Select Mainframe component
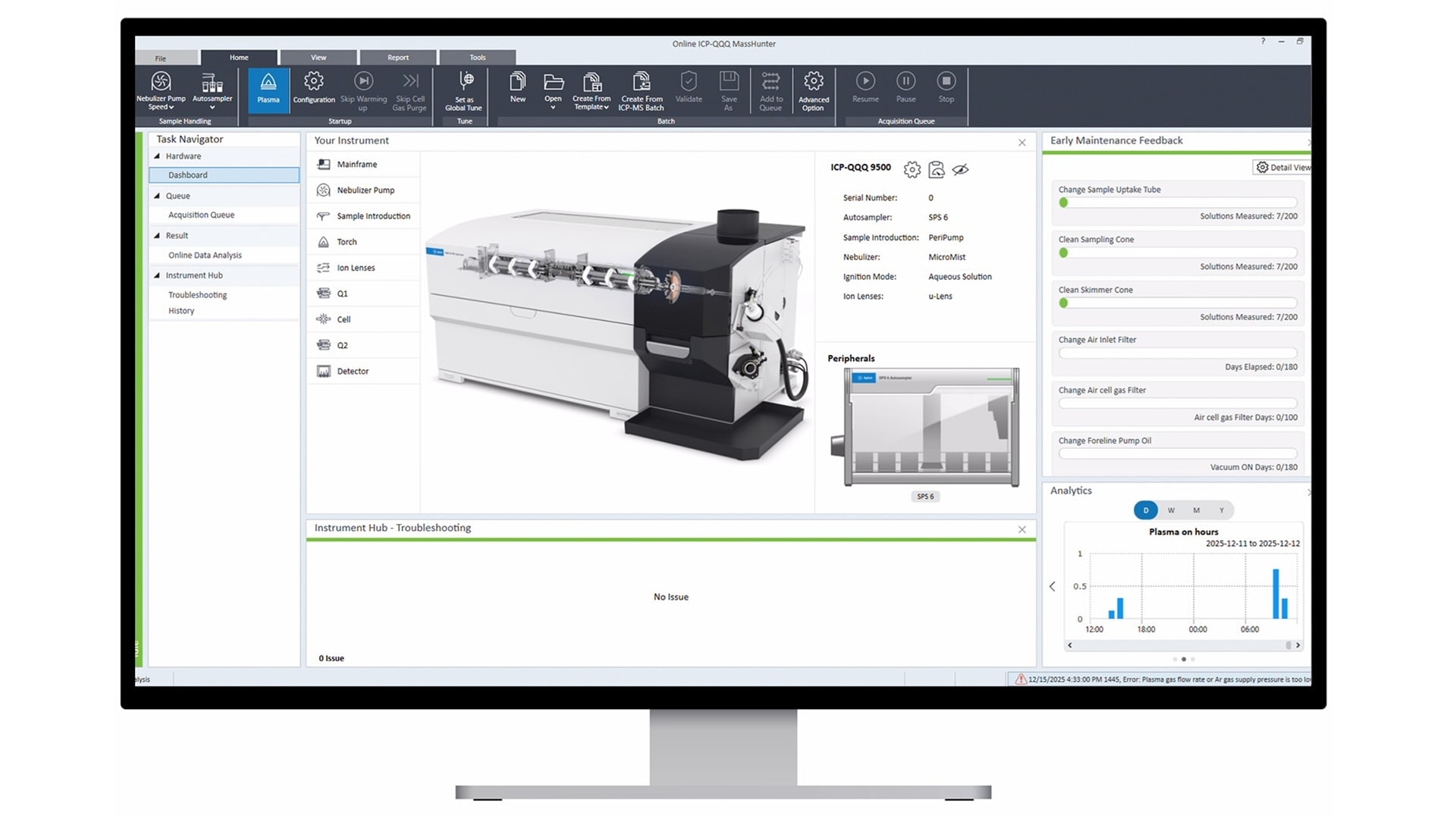Viewport: 1456px width, 819px height. [x=363, y=165]
